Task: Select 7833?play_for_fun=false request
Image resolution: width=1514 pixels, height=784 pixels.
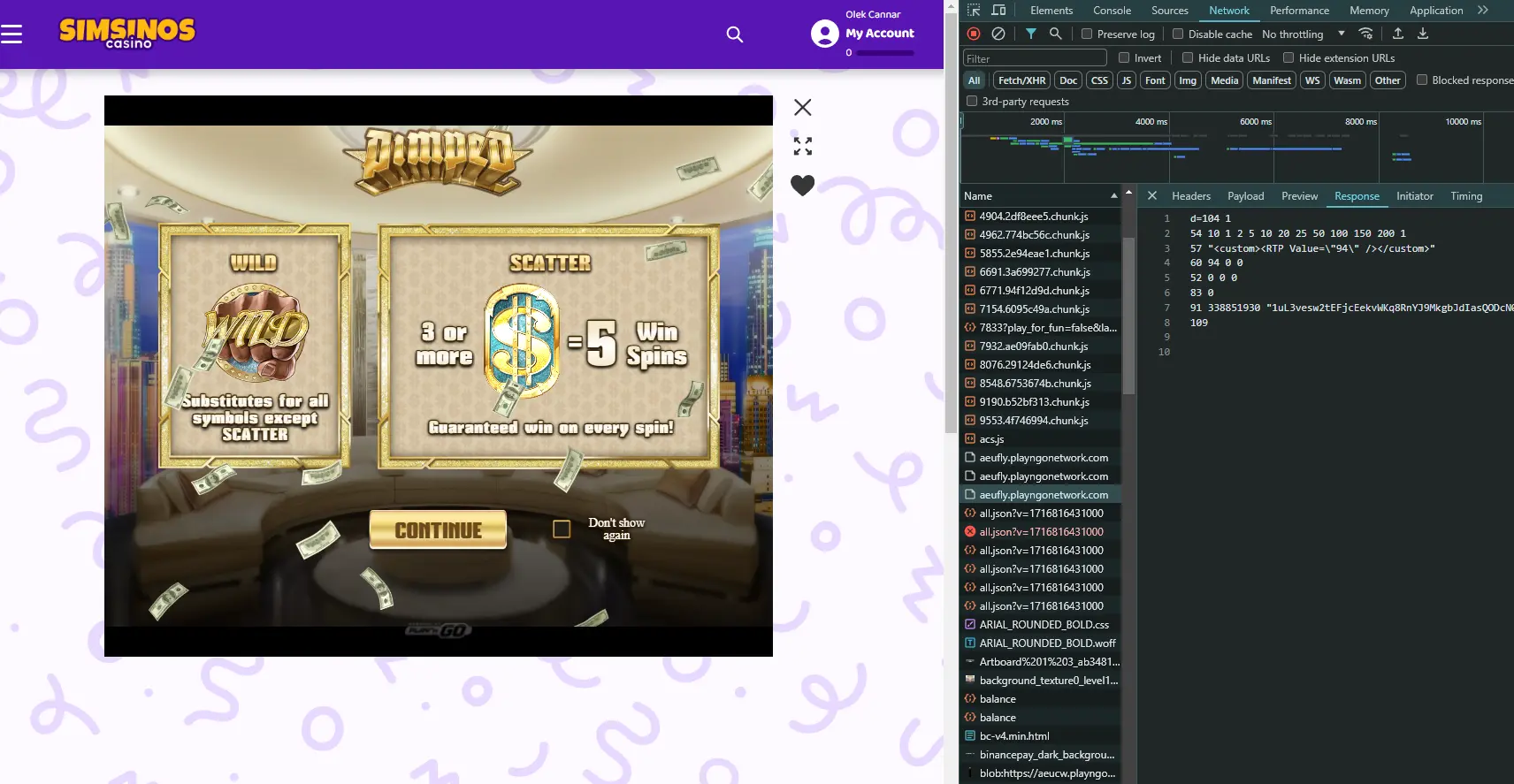Action: [1041, 327]
